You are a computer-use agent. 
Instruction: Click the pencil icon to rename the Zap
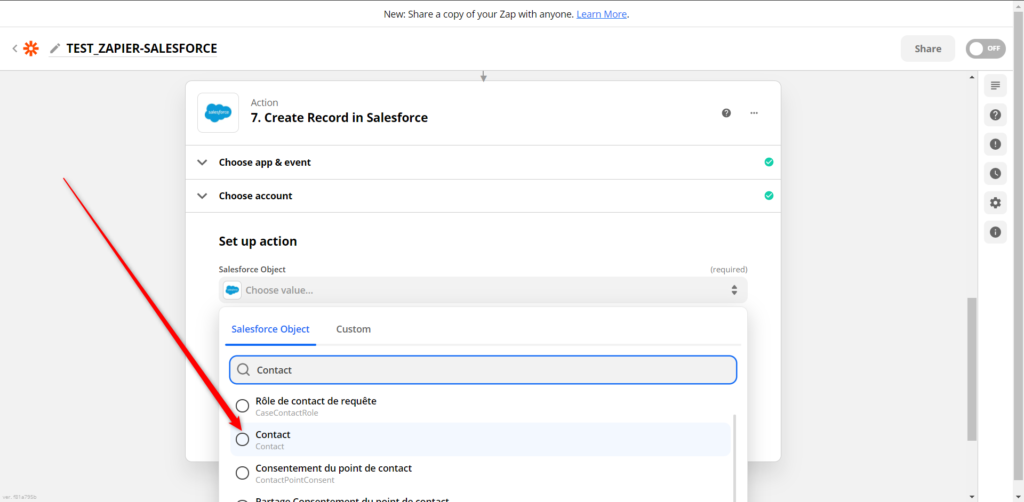click(55, 48)
